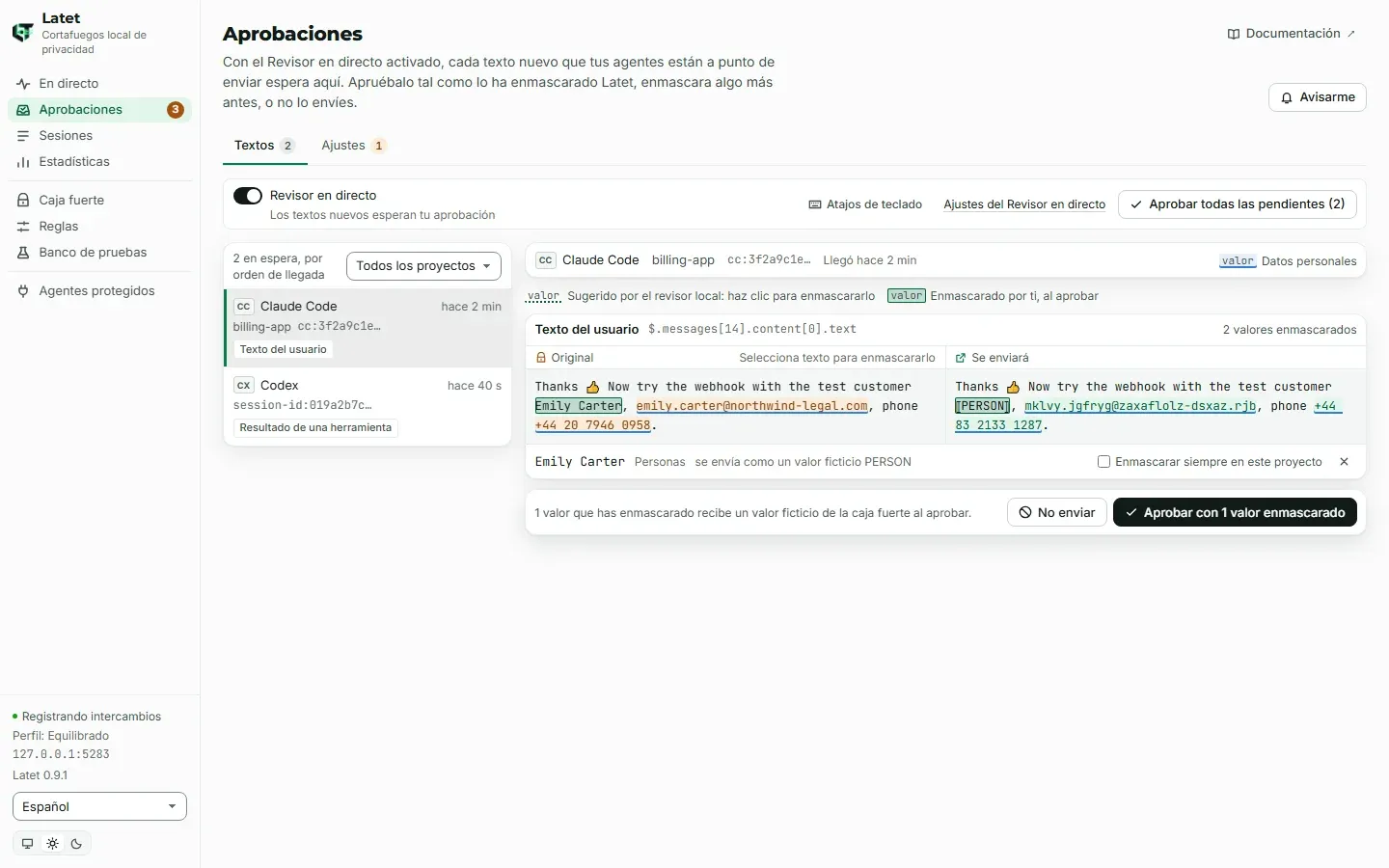The height and width of the screenshot is (868, 1389).
Task: Click the No enviar button
Action: 1057,512
